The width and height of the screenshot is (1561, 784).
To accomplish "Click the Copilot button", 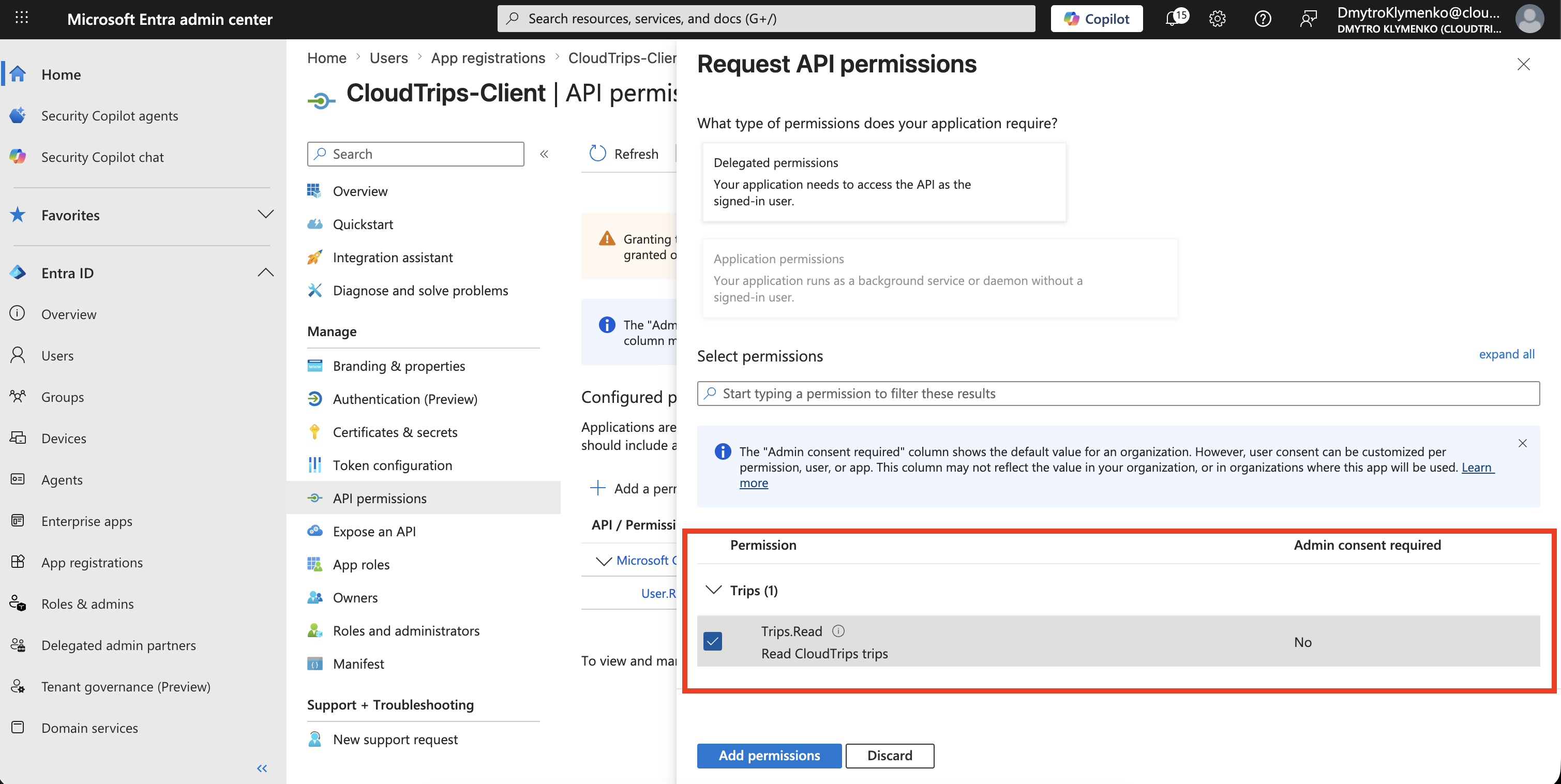I will click(1096, 19).
